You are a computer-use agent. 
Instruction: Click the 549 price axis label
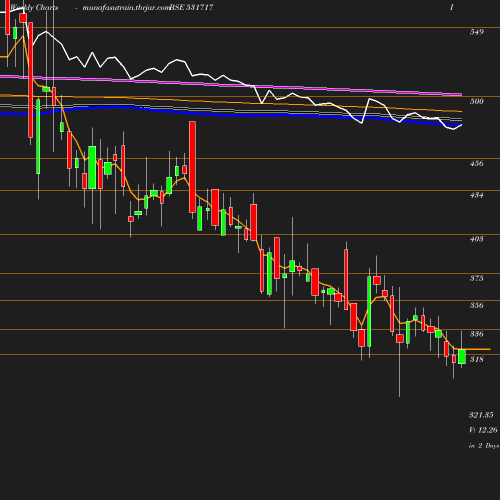(x=476, y=32)
